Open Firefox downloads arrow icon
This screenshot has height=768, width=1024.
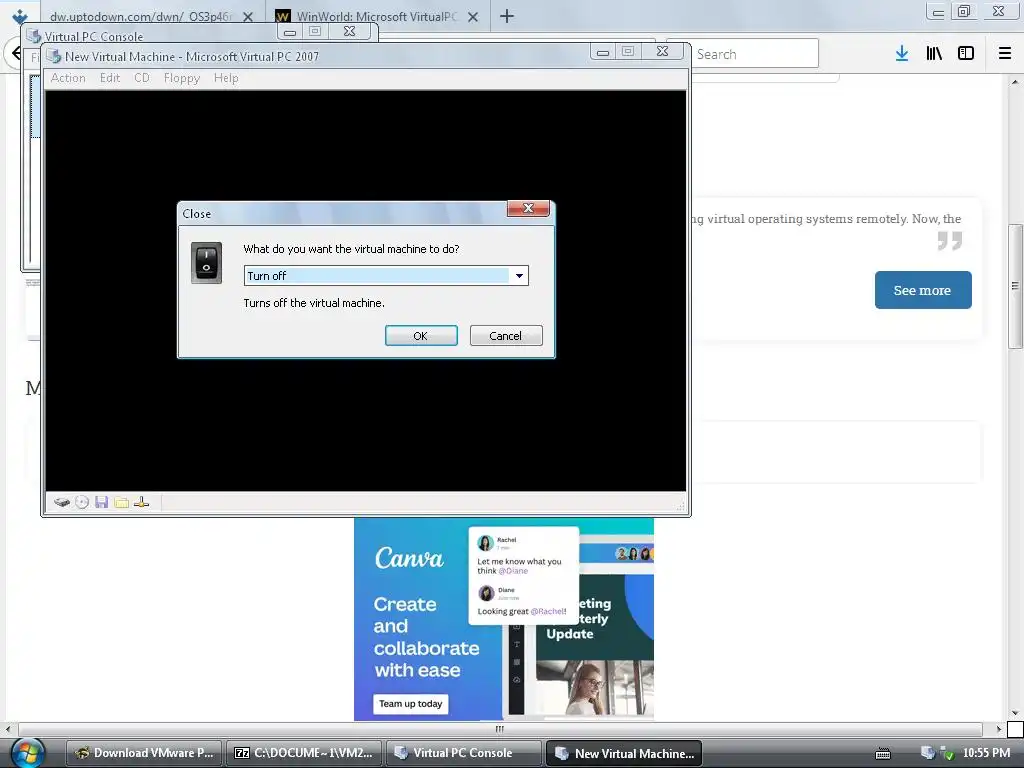[902, 54]
